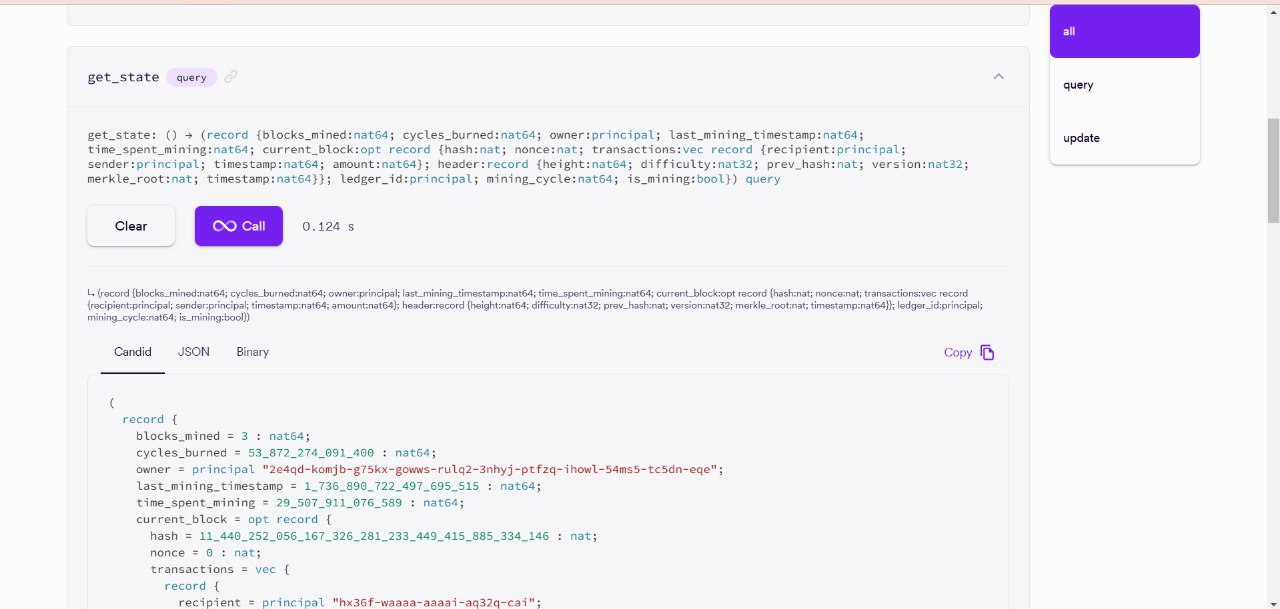Switch to the Candid output tab
Viewport: 1280px width, 609px height.
[132, 352]
